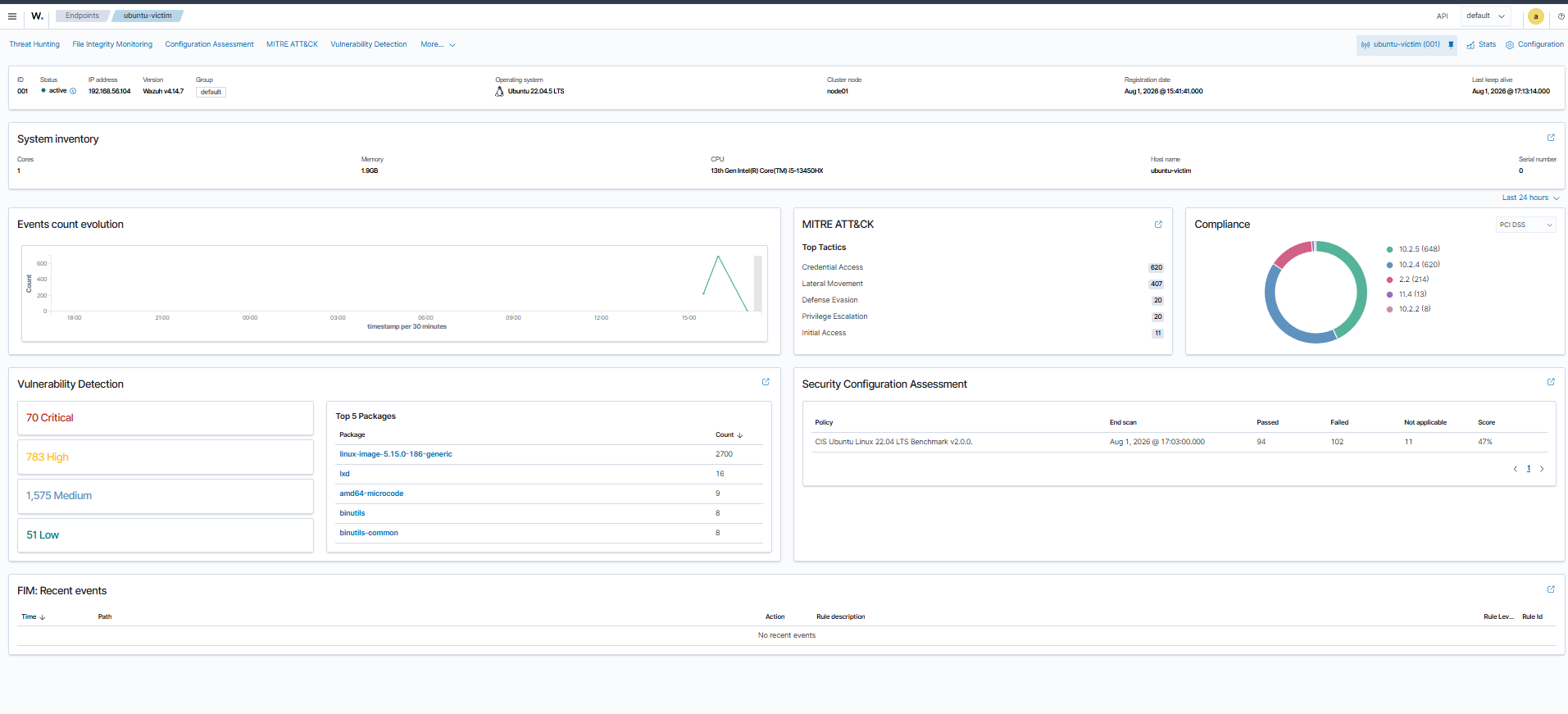Open the 51 Low vulnerabilities card
Screen dimensions: 1568x714
(166, 535)
